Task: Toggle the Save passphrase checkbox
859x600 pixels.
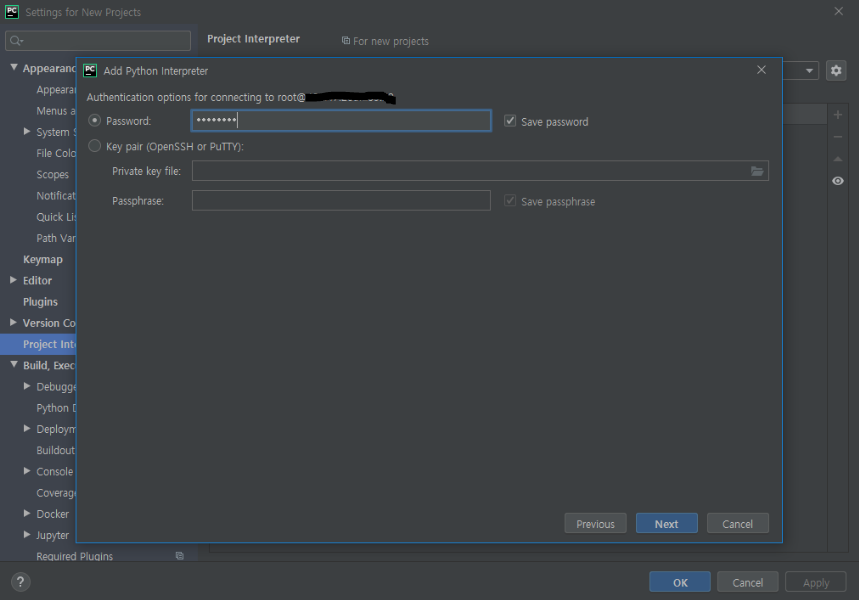Action: coord(510,201)
